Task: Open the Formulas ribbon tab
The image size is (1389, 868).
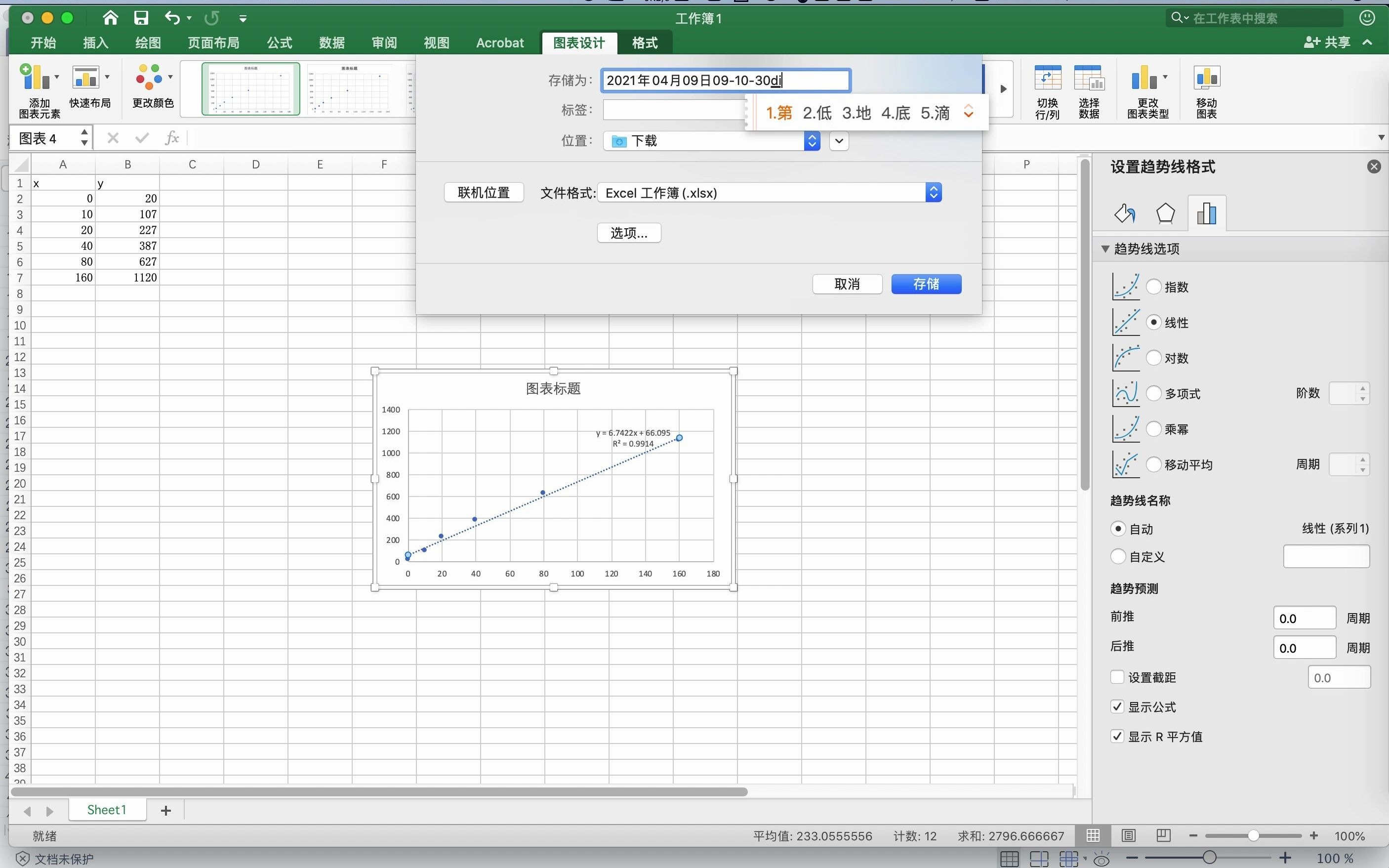Action: coord(280,42)
